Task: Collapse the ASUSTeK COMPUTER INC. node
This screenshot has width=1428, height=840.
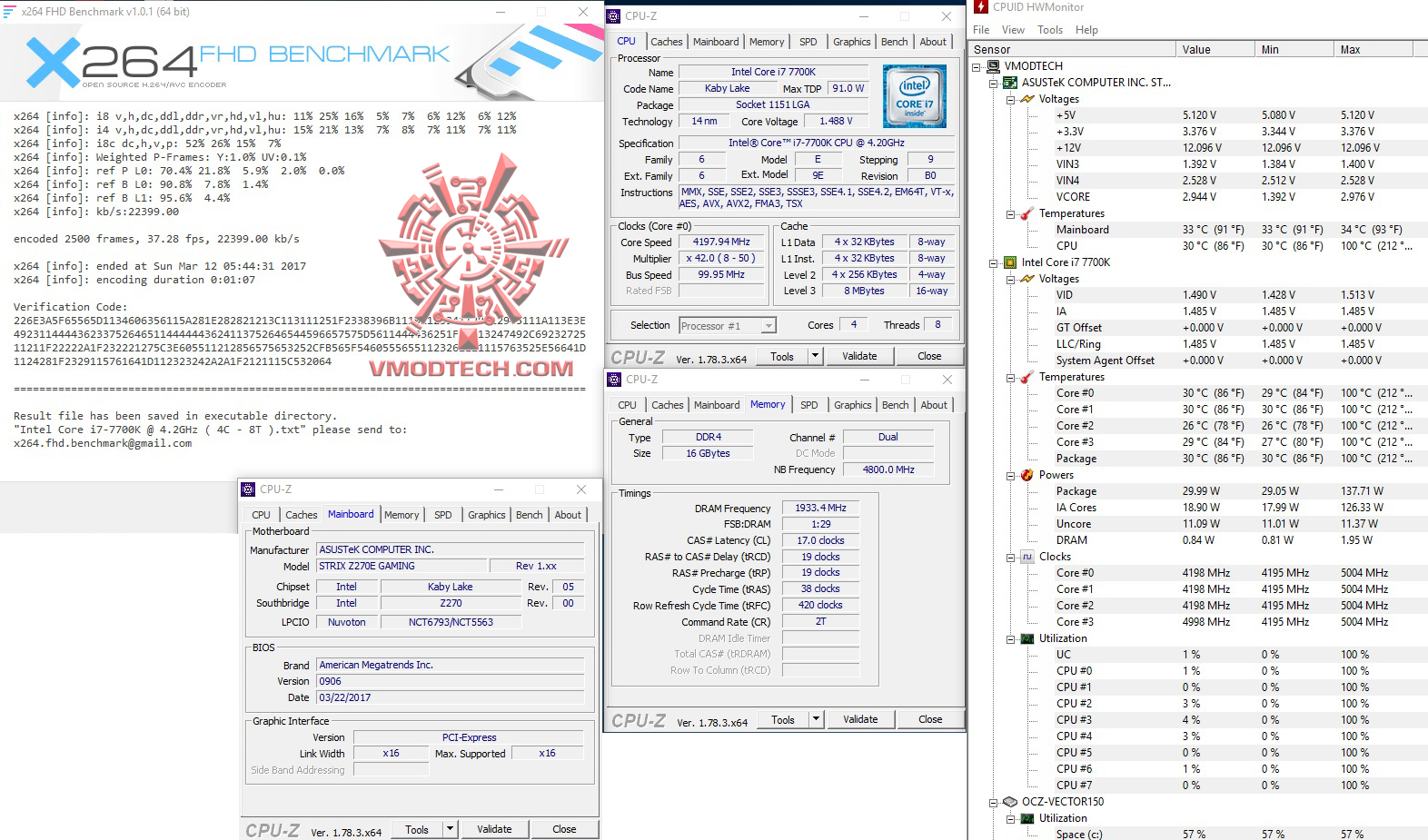Action: pos(994,83)
